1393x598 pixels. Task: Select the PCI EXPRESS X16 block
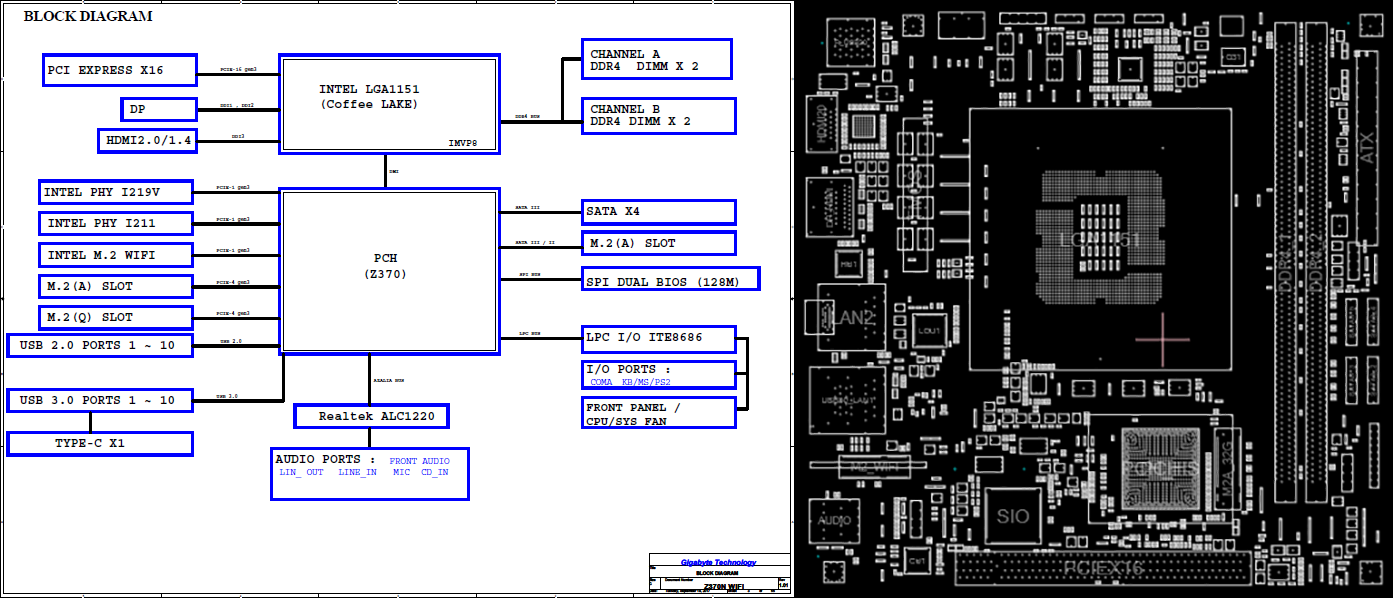pos(119,70)
